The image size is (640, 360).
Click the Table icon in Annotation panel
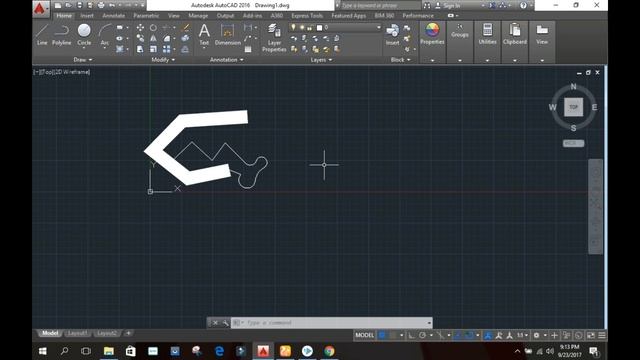tap(248, 49)
